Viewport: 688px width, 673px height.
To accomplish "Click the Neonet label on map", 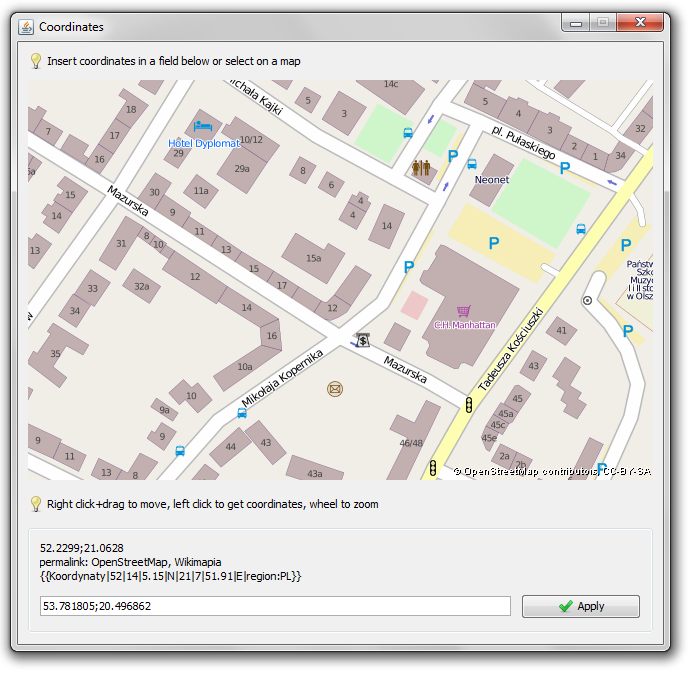I will (492, 179).
